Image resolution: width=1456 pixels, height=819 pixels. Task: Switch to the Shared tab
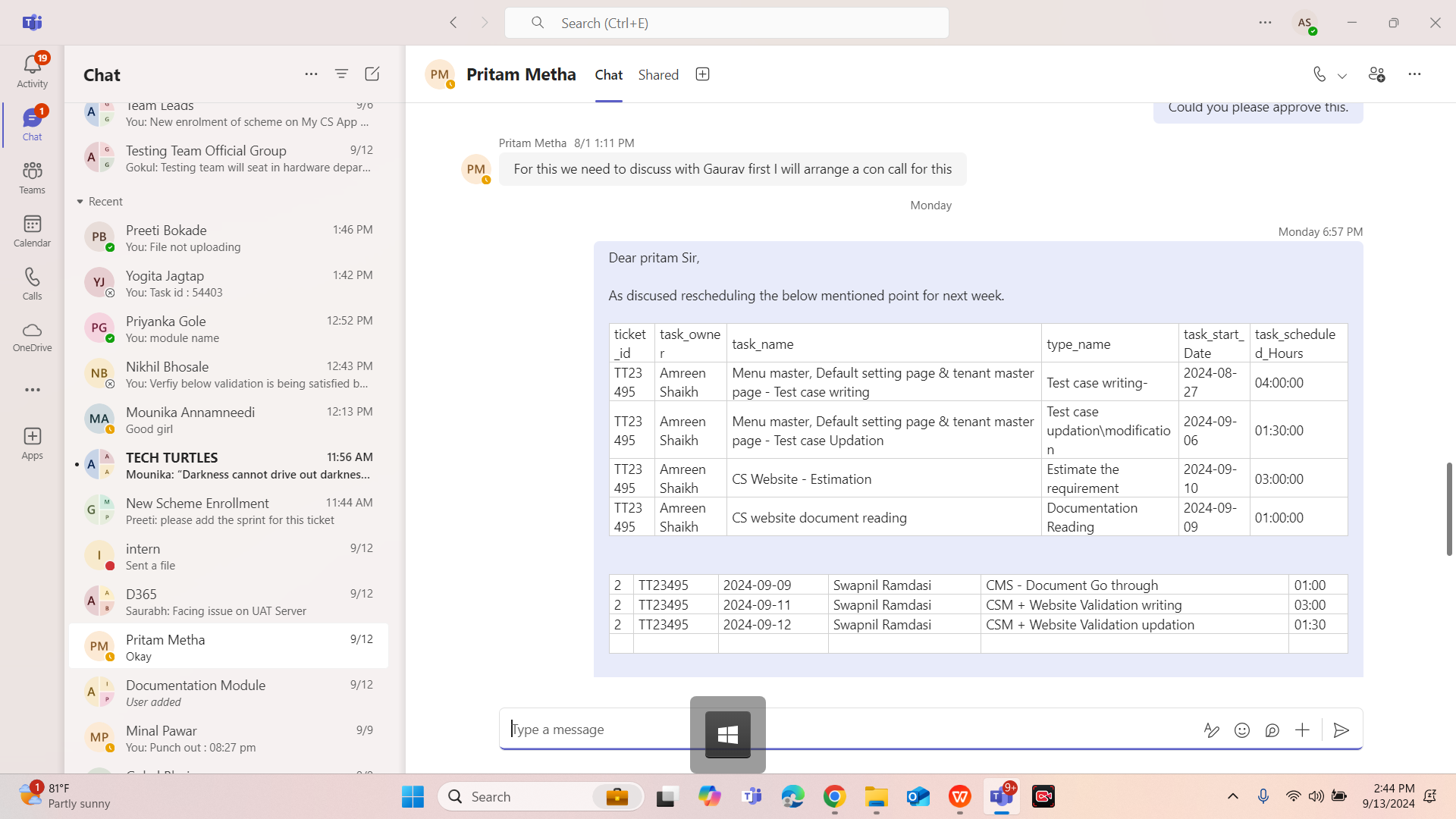click(658, 74)
